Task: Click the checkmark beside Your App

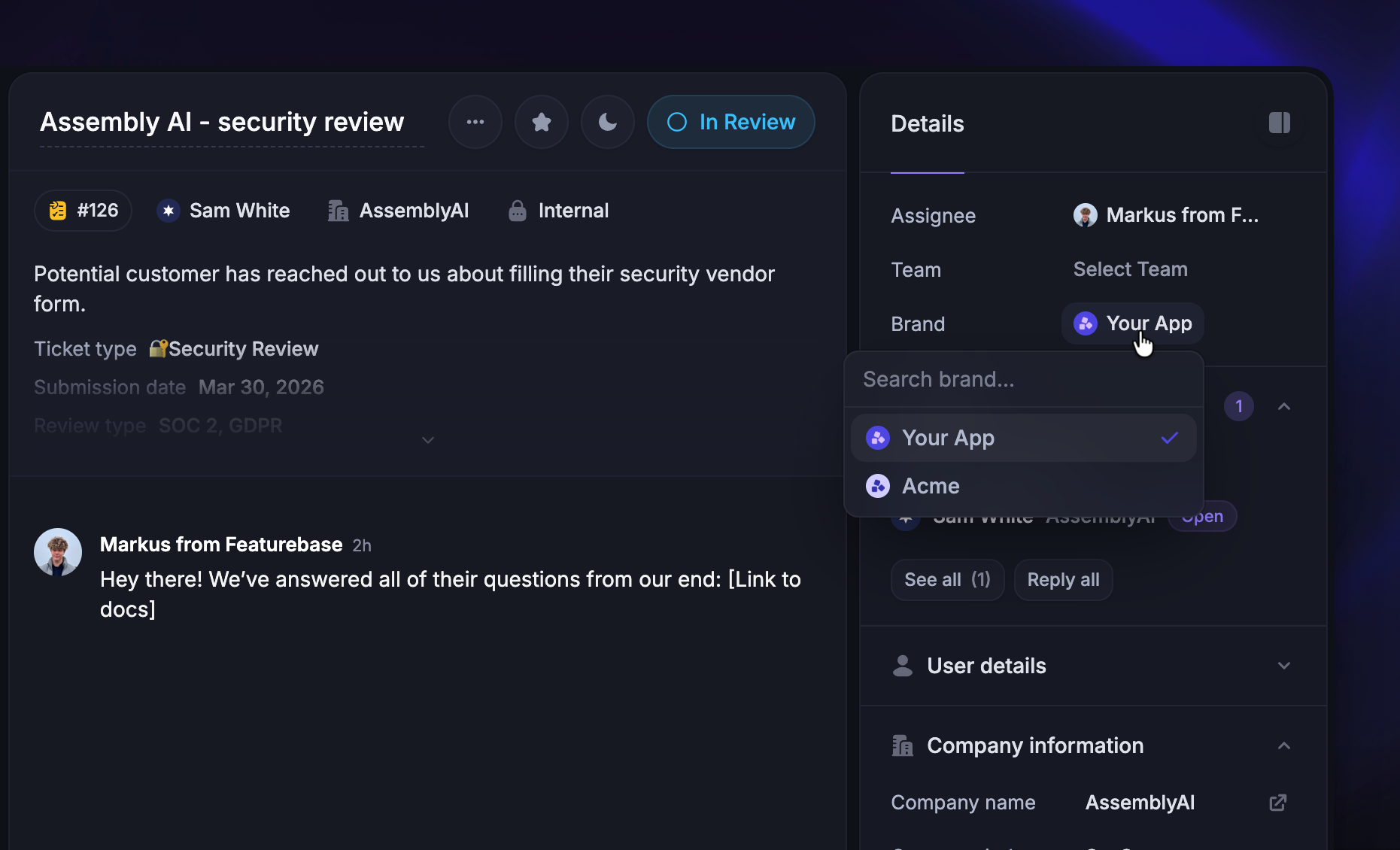Action: click(x=1170, y=438)
